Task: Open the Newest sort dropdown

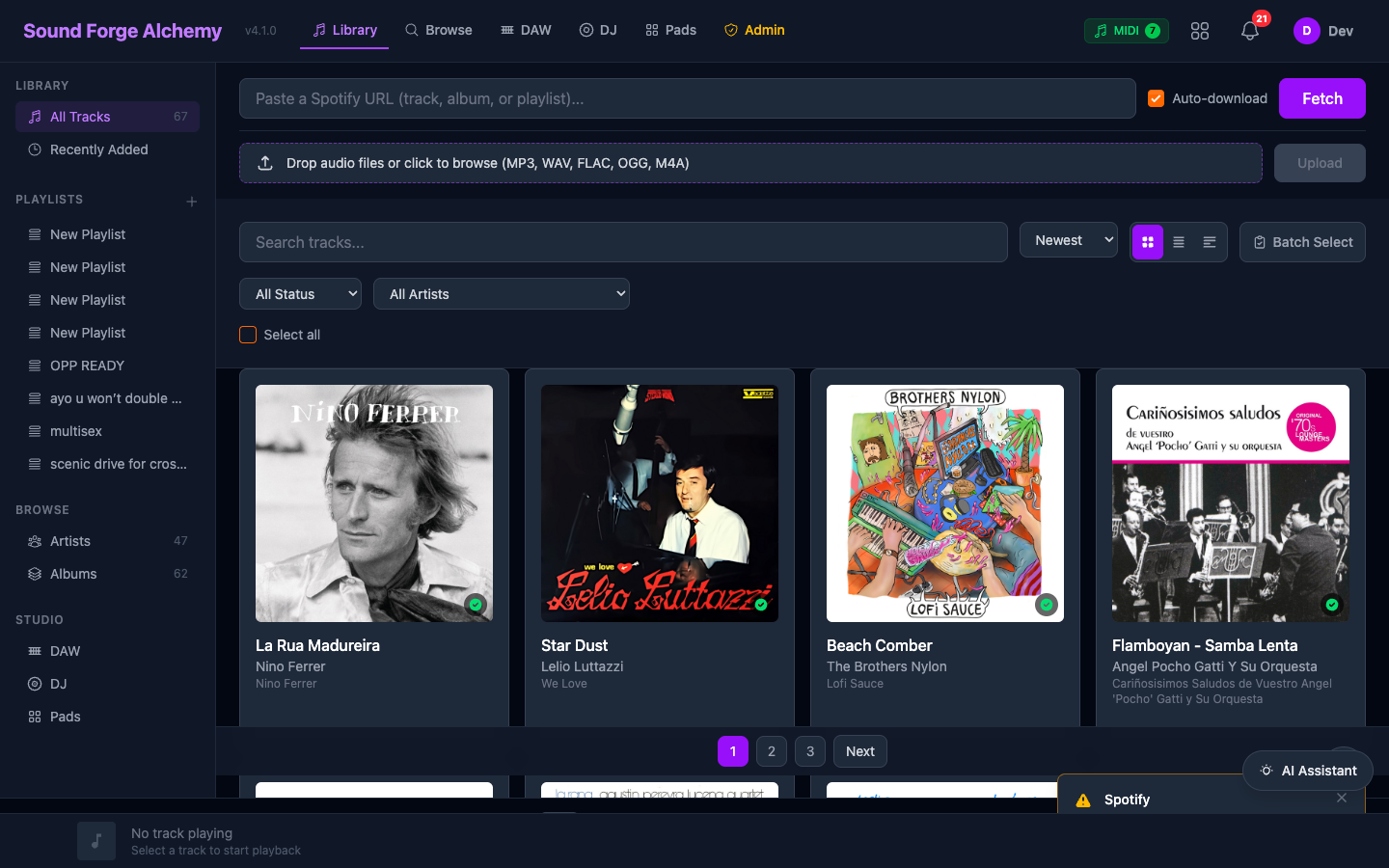Action: [1068, 239]
